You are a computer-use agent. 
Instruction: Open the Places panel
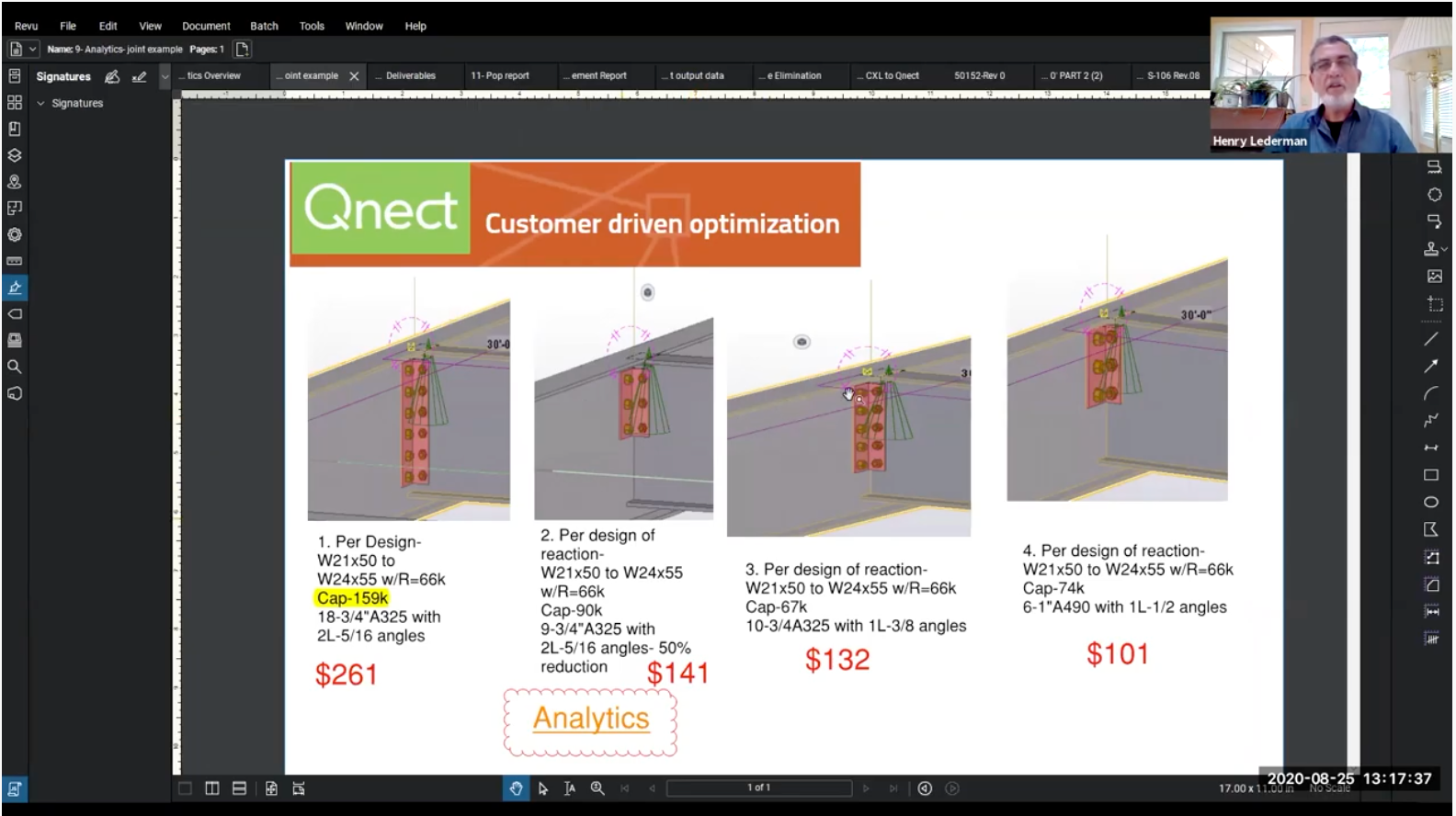click(x=15, y=182)
